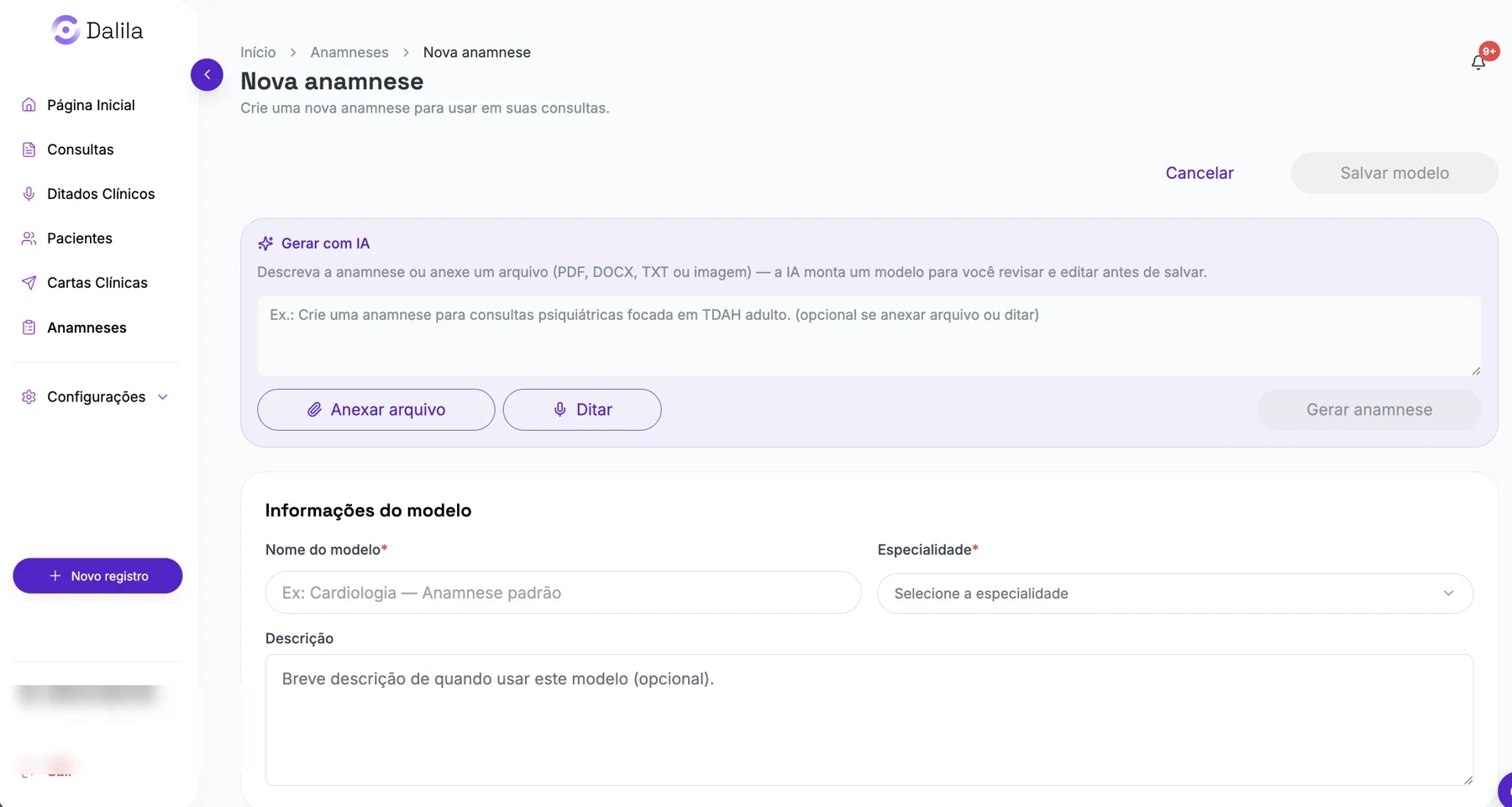Screen dimensions: 1512x807
Task: Click the Informações do modelo heading
Action: pos(368,511)
